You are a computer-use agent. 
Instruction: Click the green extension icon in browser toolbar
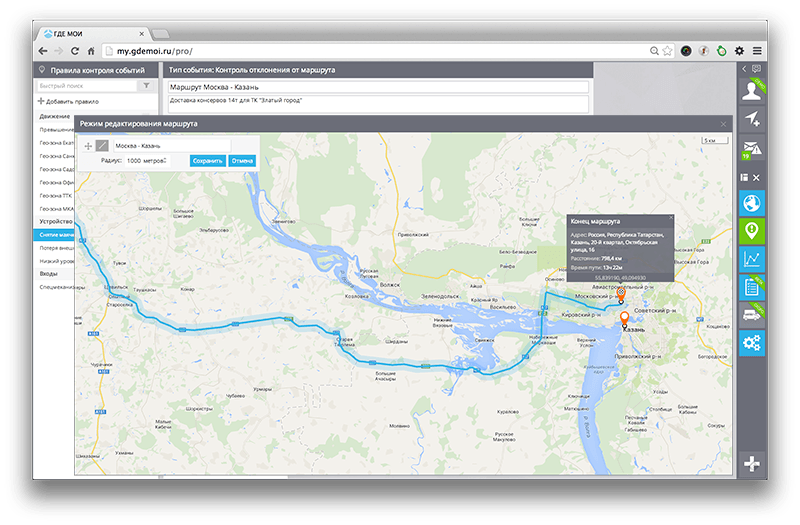pyautogui.click(x=721, y=51)
